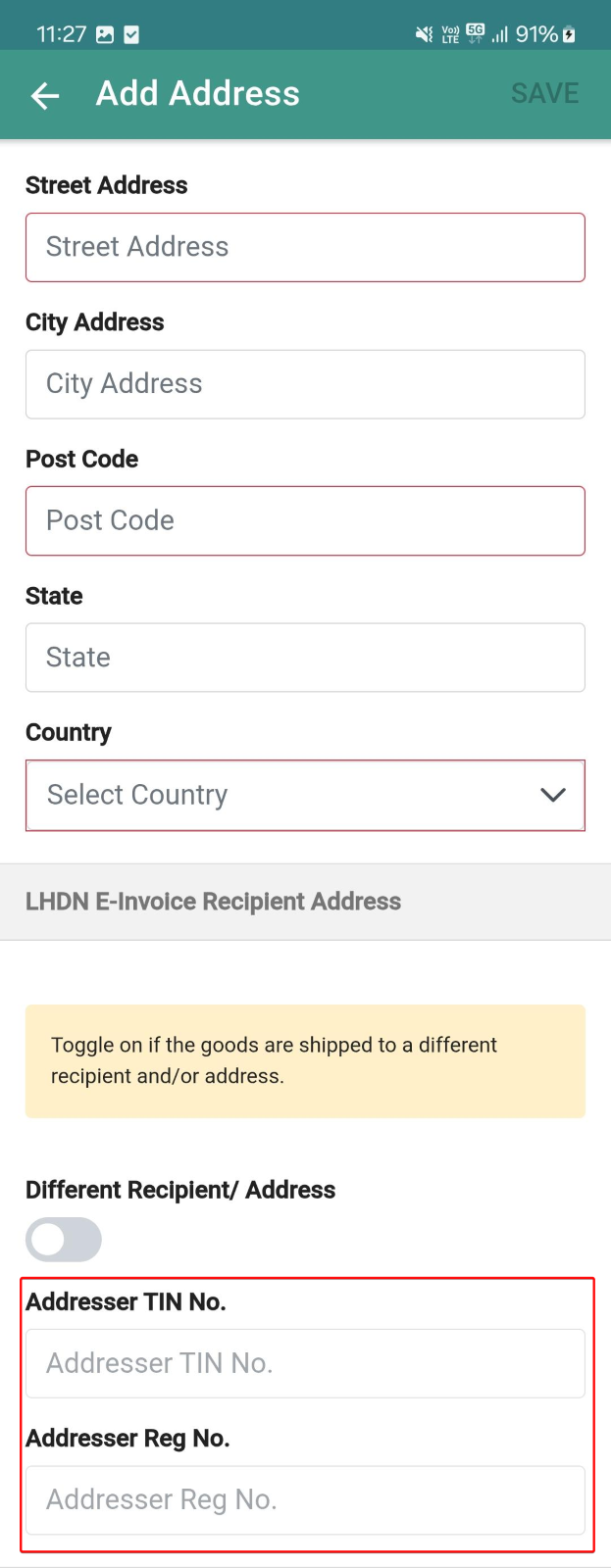Focus the Addresser TIN No. field
The image size is (611, 1568).
coord(305,1363)
